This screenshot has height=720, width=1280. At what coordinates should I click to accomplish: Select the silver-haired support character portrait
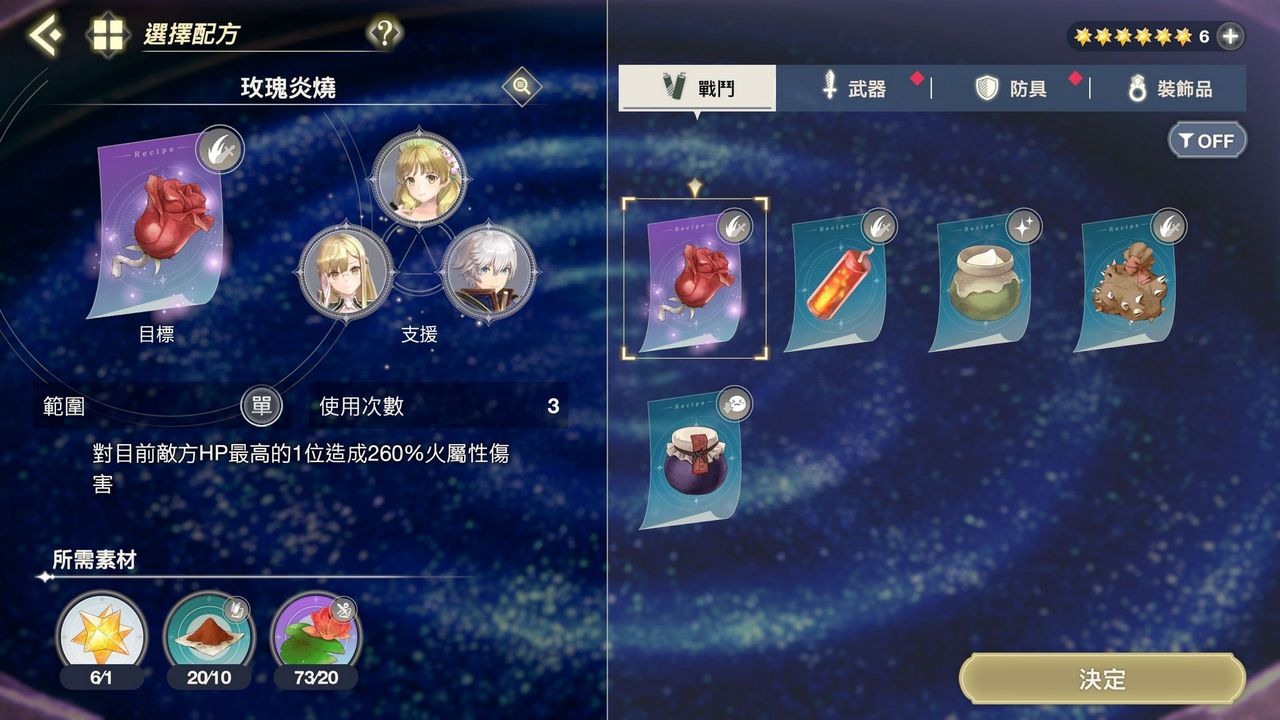[489, 270]
